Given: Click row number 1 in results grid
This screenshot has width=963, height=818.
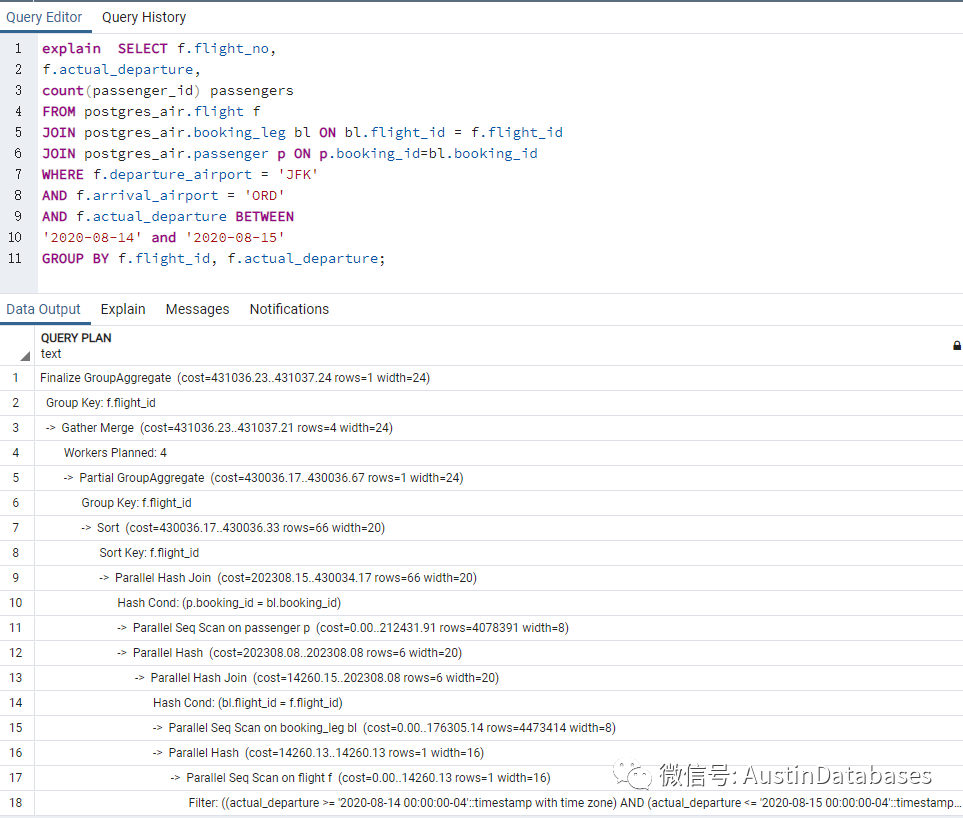Looking at the screenshot, I should tap(15, 378).
